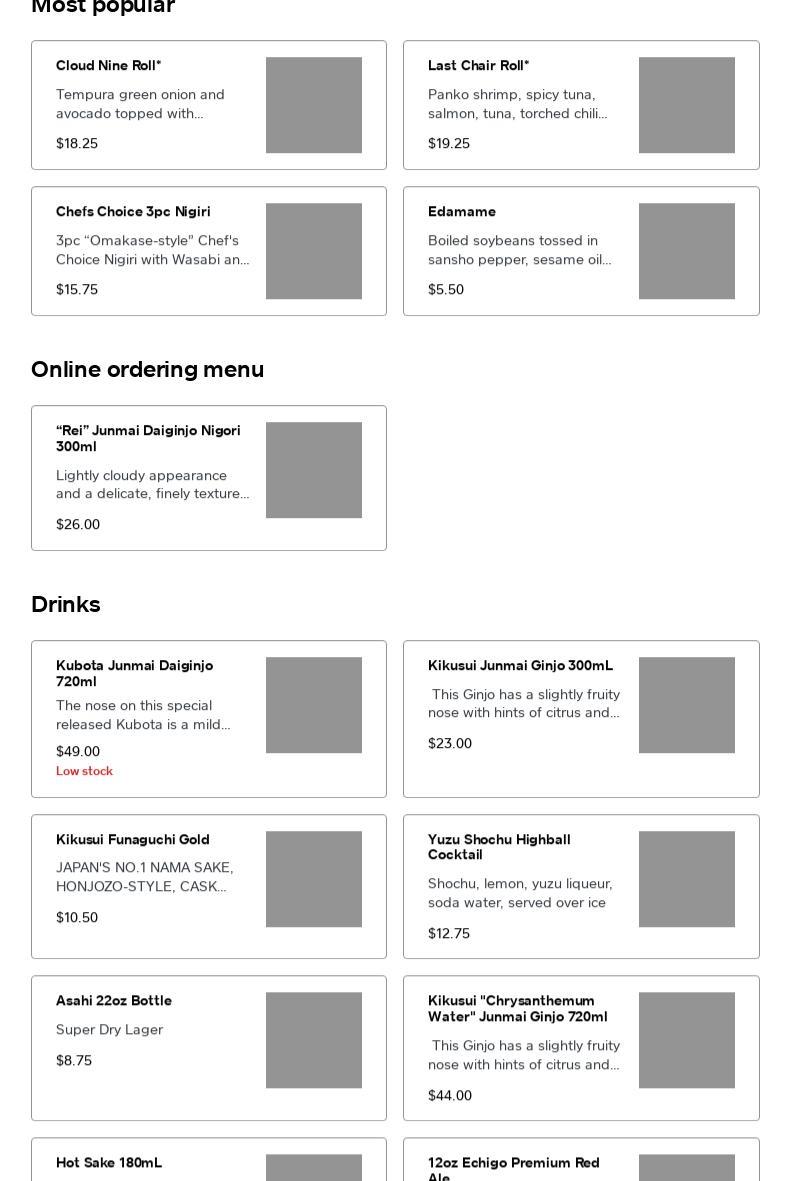Click the Yuzu Shochu Highball image
This screenshot has width=791, height=1181.
coord(686,879)
